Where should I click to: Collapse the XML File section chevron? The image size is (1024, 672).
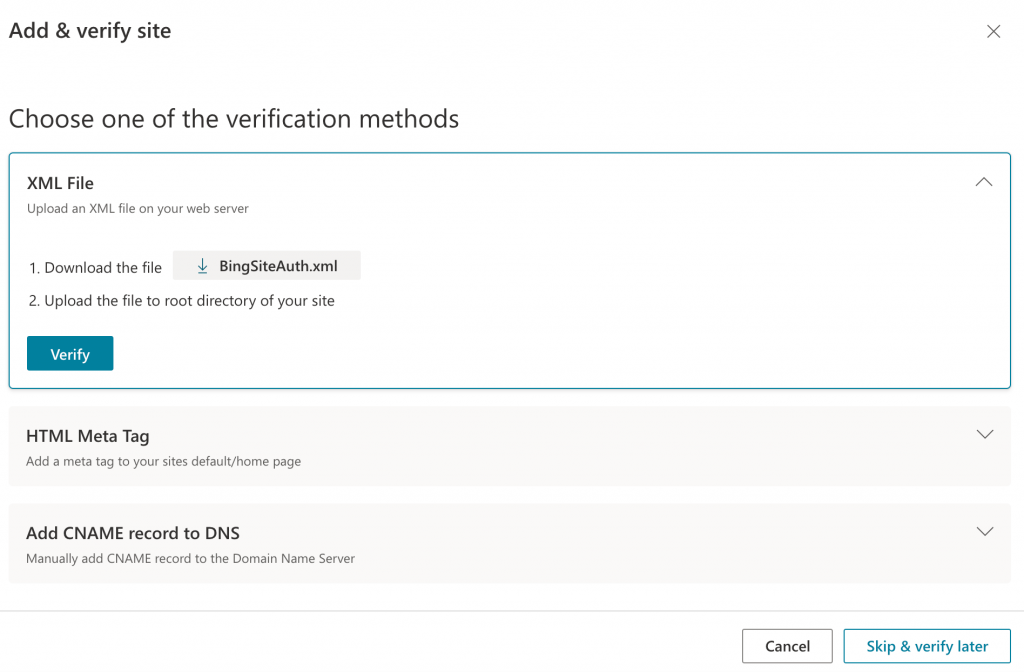point(984,182)
